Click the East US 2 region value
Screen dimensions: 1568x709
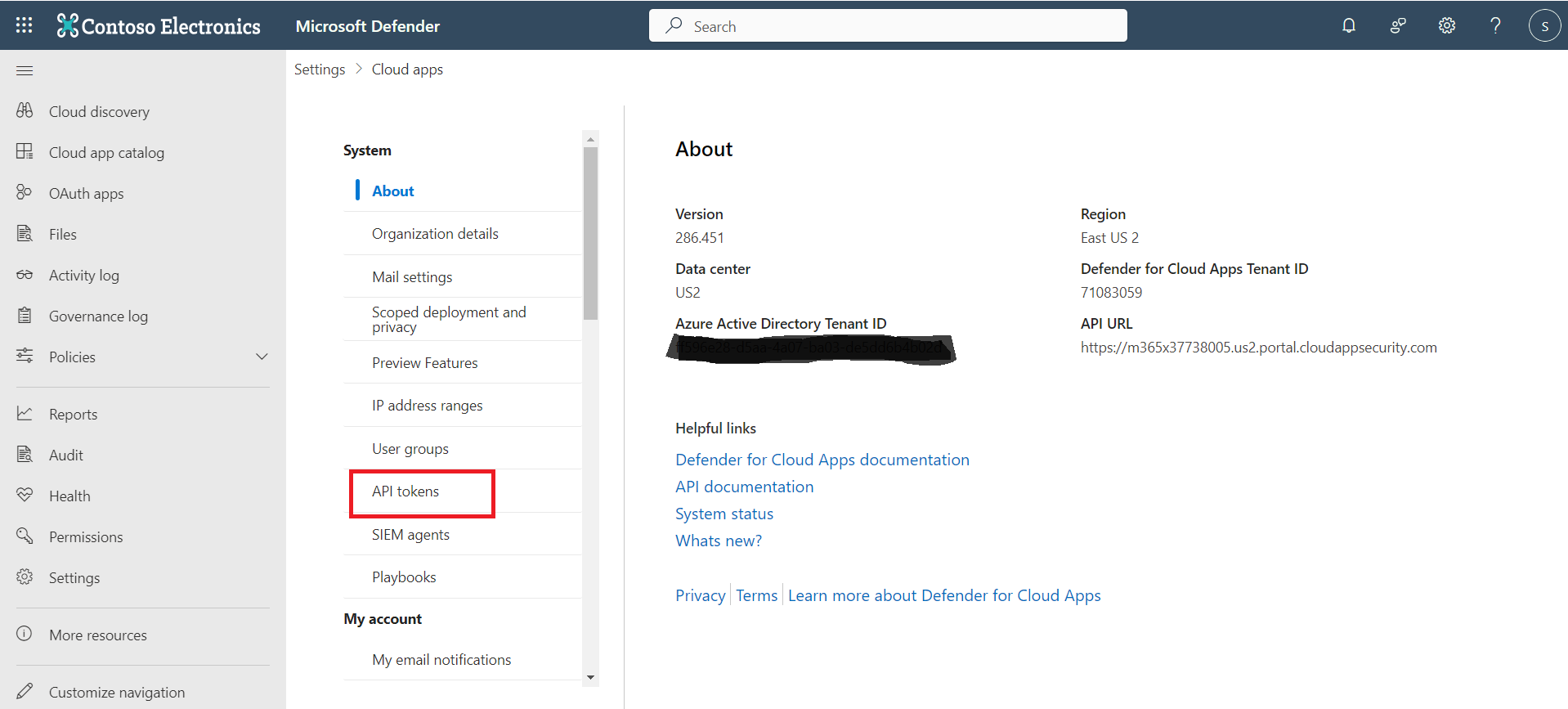(x=1109, y=238)
